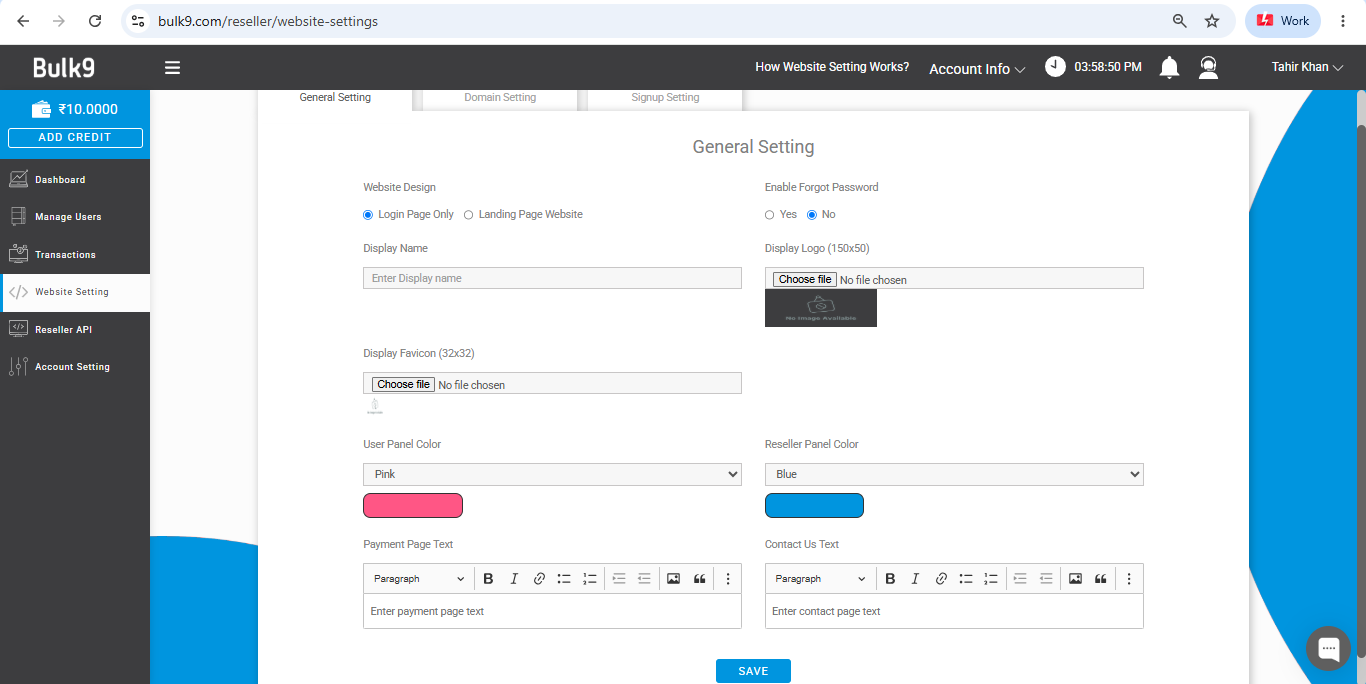This screenshot has width=1366, height=684.
Task: Open the User Panel Color dropdown
Action: (x=552, y=474)
